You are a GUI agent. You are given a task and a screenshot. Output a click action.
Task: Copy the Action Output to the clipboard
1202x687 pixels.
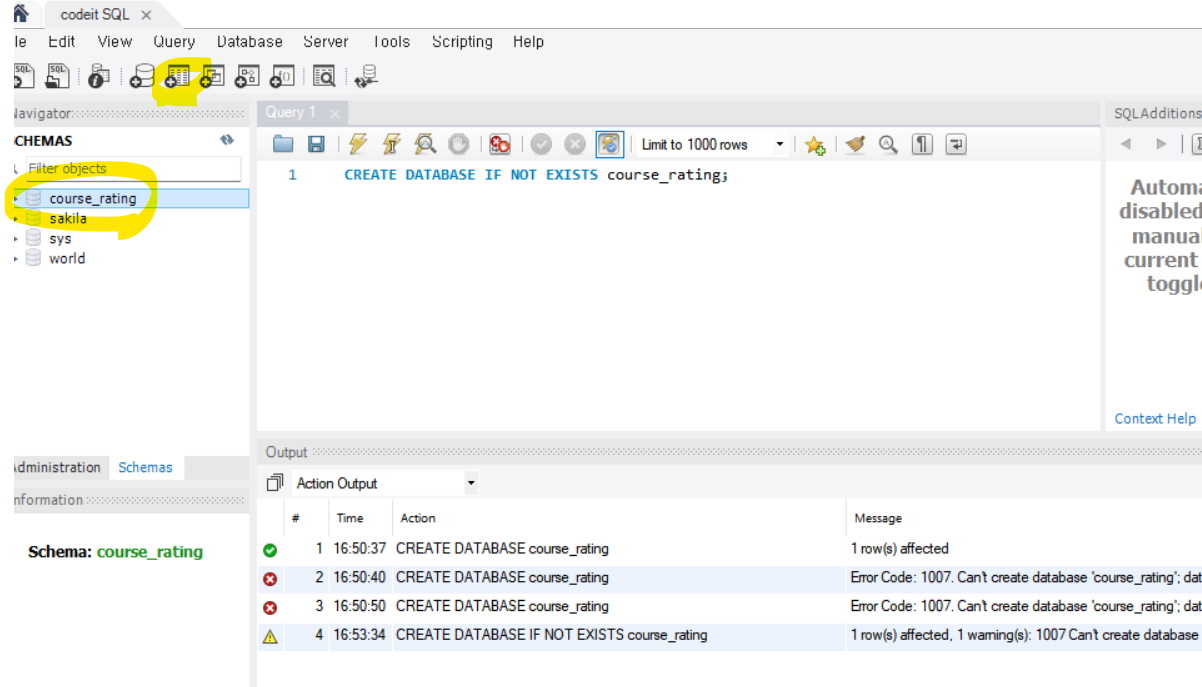(x=275, y=483)
